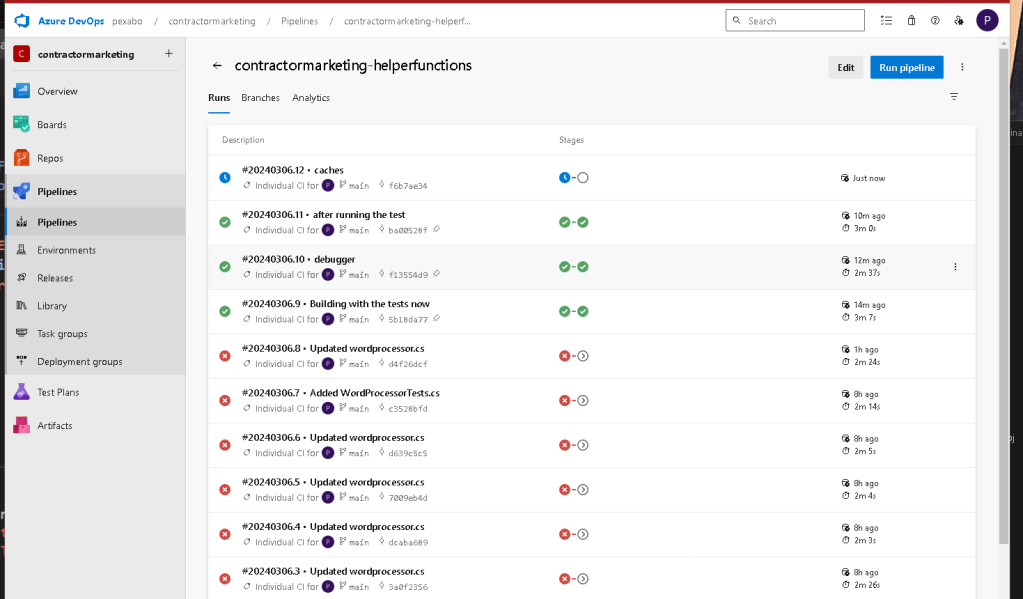Click contractormarketing breadcrumb link
The image size is (1023, 599).
point(212,21)
